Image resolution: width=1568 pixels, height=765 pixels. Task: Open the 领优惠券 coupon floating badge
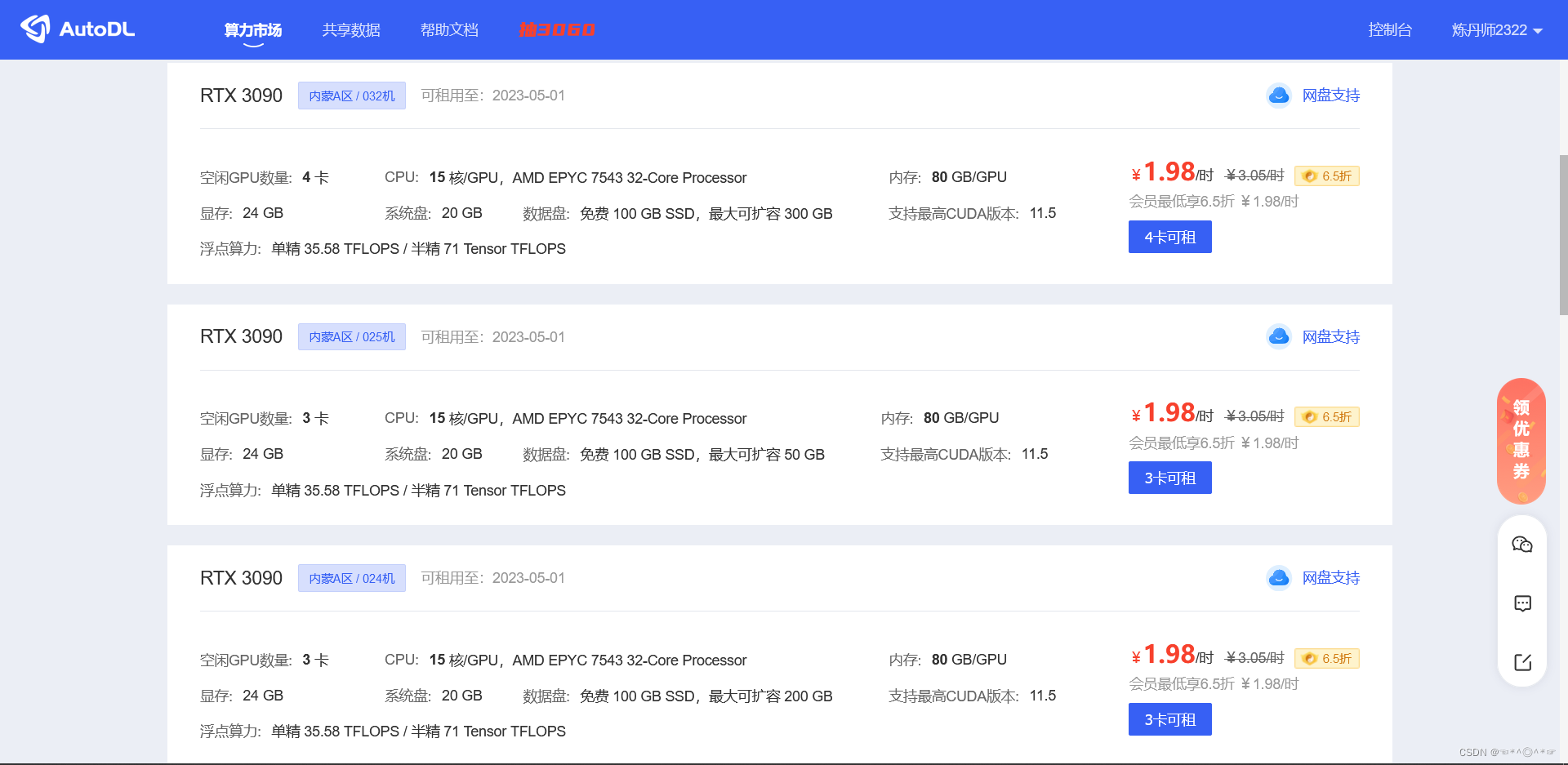[1521, 441]
